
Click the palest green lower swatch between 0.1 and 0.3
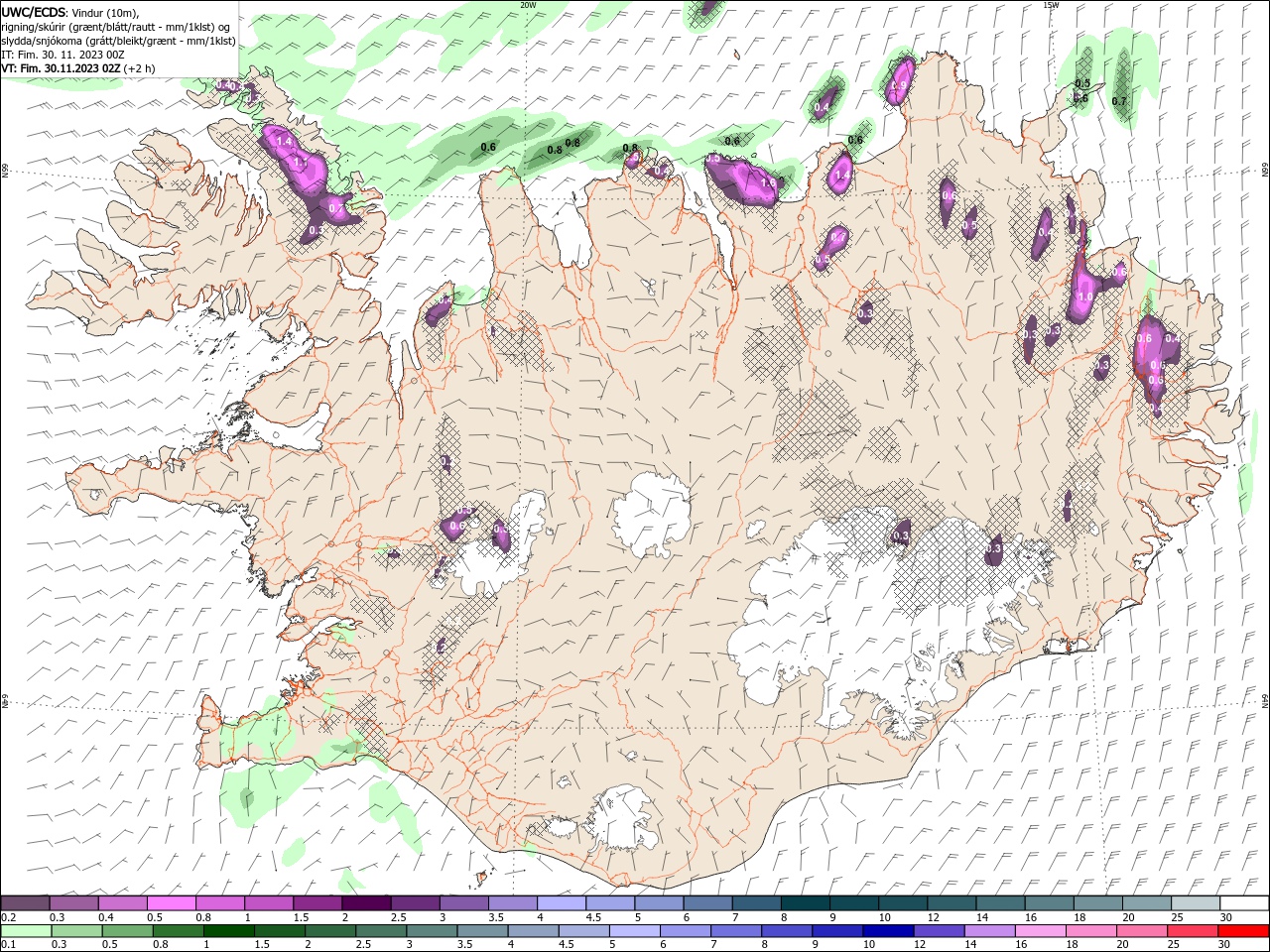(26, 931)
